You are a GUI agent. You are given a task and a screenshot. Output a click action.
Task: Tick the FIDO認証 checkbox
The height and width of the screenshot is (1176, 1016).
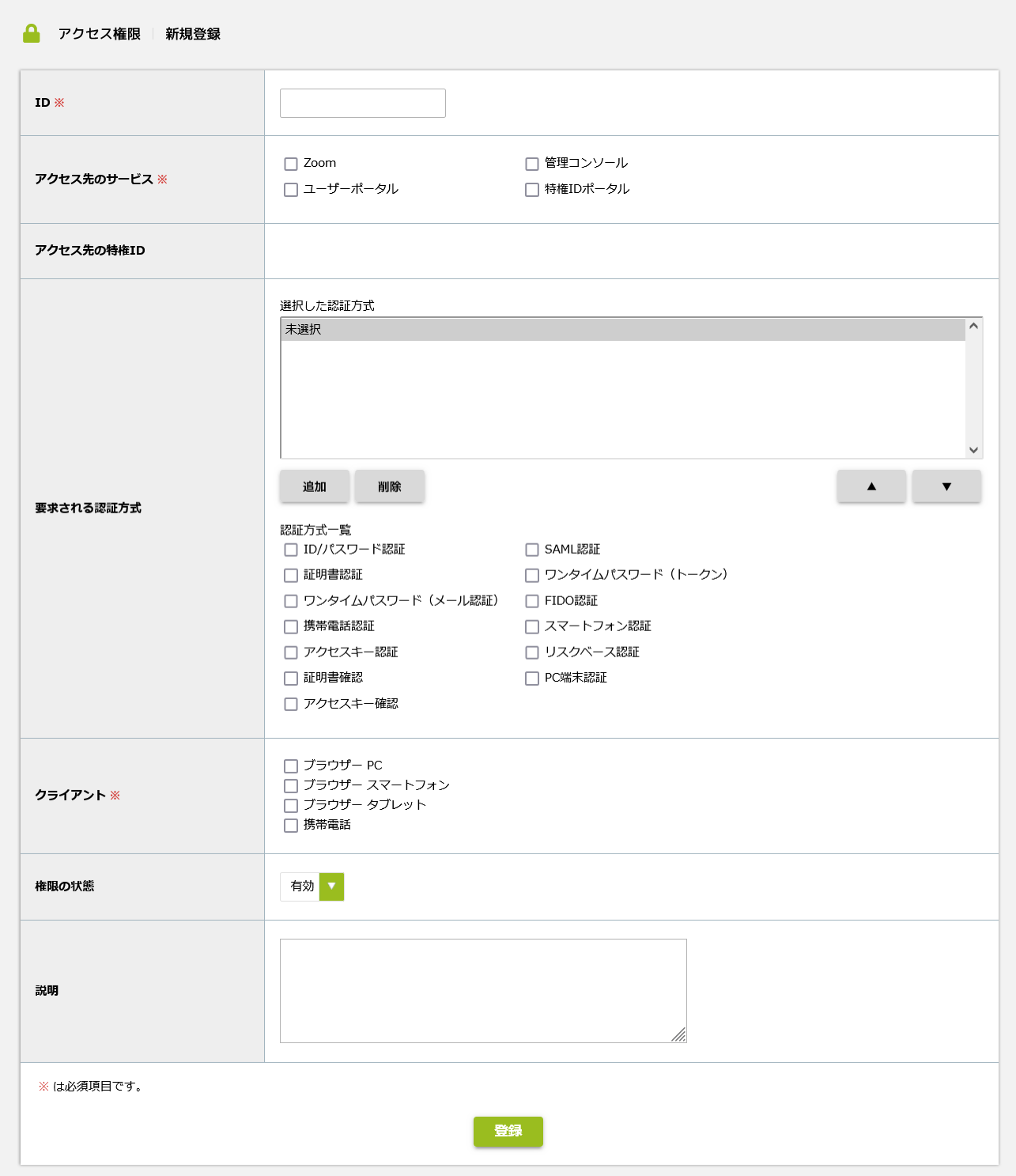[532, 601]
